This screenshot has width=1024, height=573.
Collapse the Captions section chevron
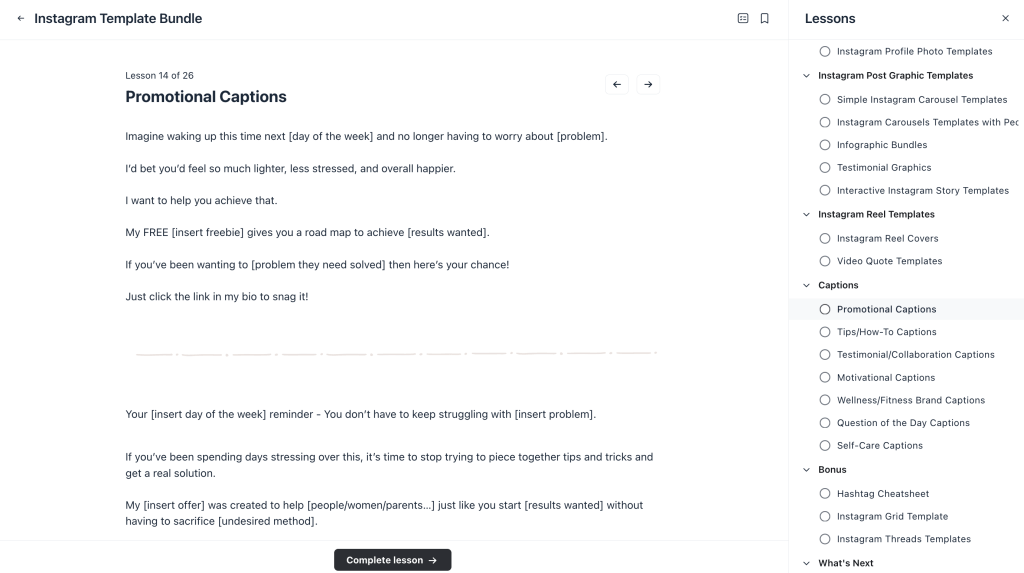[x=806, y=285]
